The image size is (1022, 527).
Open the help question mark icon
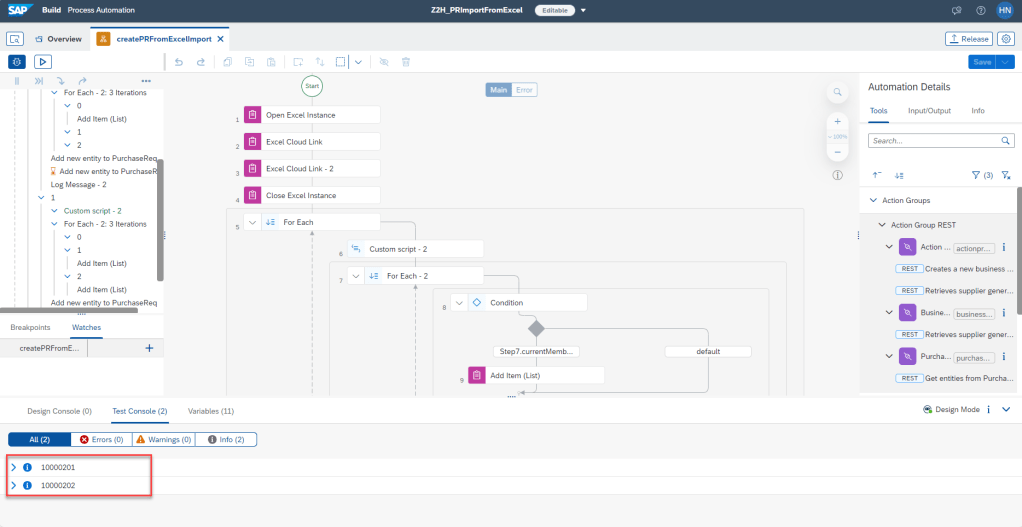coord(979,10)
